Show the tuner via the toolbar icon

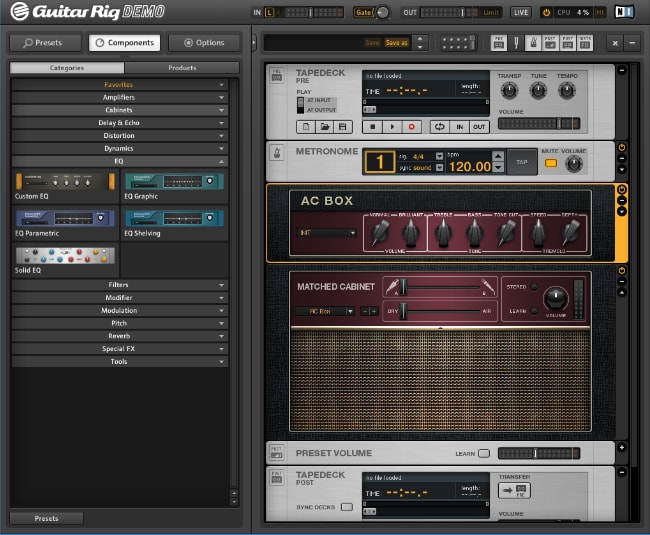[x=516, y=43]
